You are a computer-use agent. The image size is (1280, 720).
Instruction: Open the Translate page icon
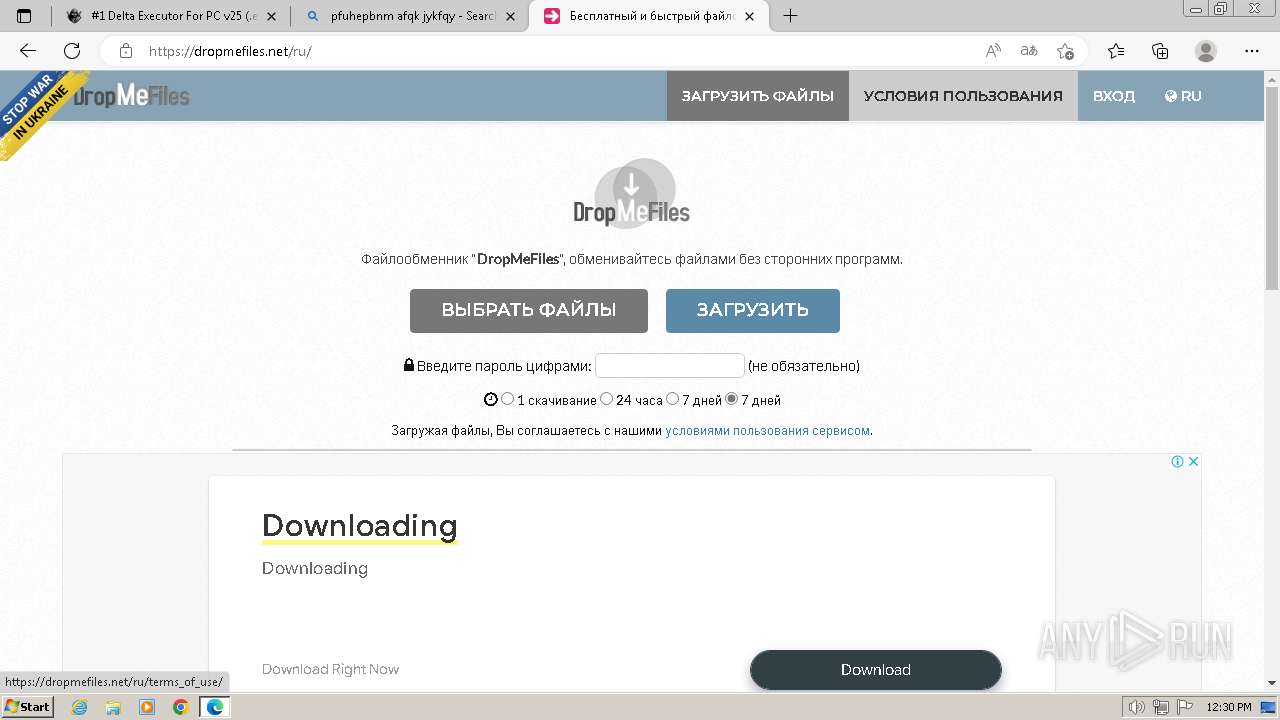click(x=1029, y=51)
